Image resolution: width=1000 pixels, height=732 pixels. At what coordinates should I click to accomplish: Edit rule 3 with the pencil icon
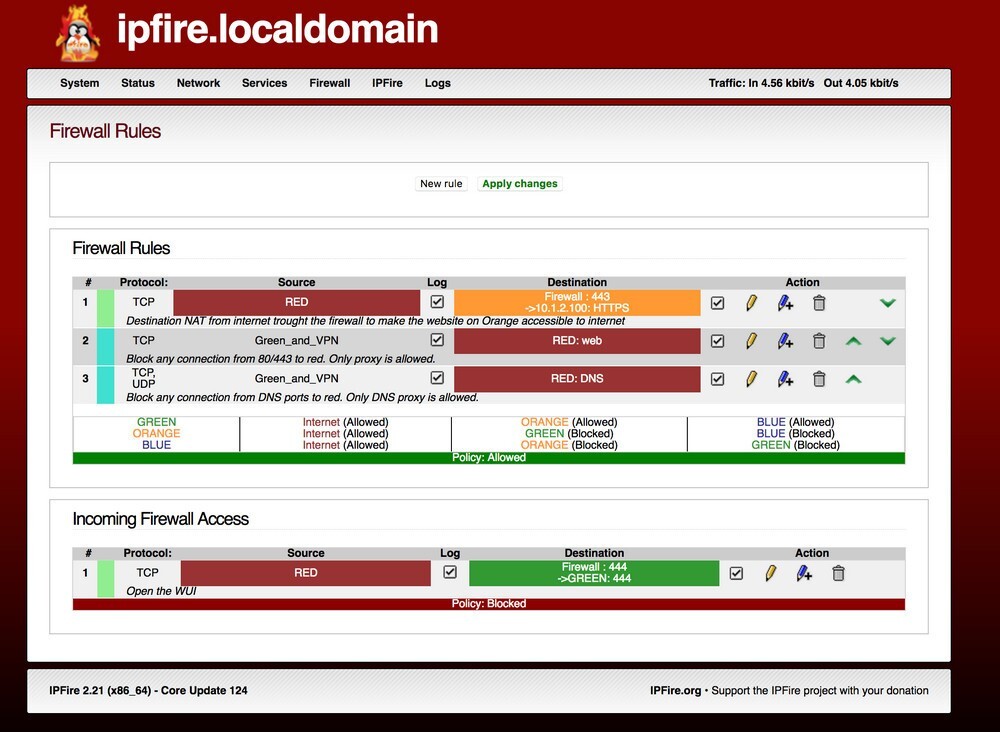(751, 379)
